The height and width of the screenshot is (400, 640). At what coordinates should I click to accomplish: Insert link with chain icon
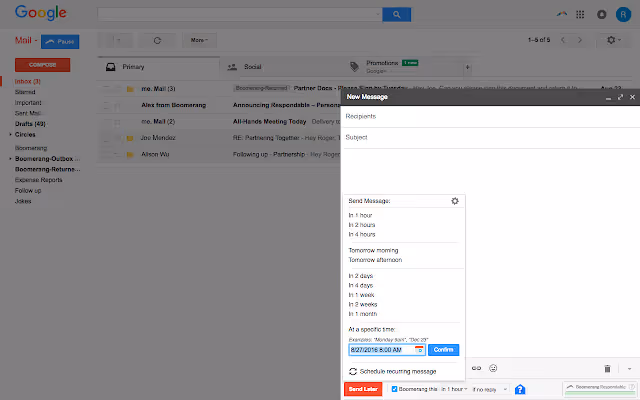coord(476,368)
